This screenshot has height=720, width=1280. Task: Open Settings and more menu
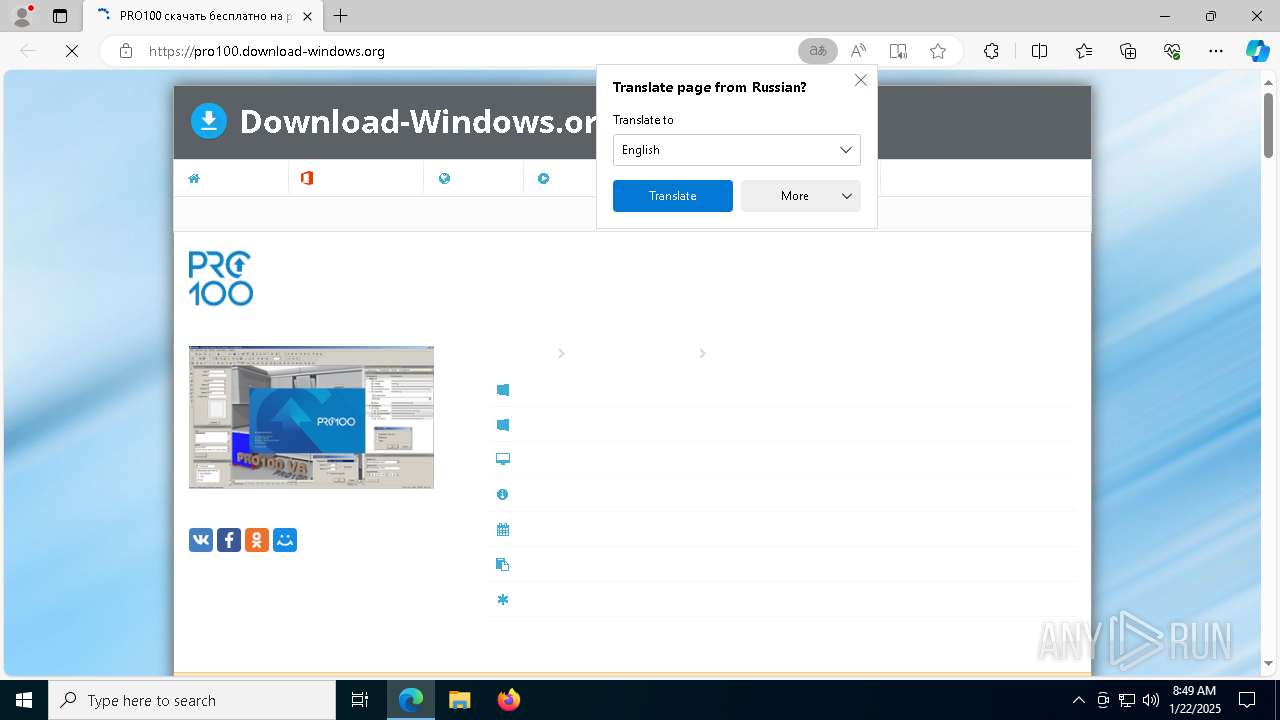point(1216,51)
